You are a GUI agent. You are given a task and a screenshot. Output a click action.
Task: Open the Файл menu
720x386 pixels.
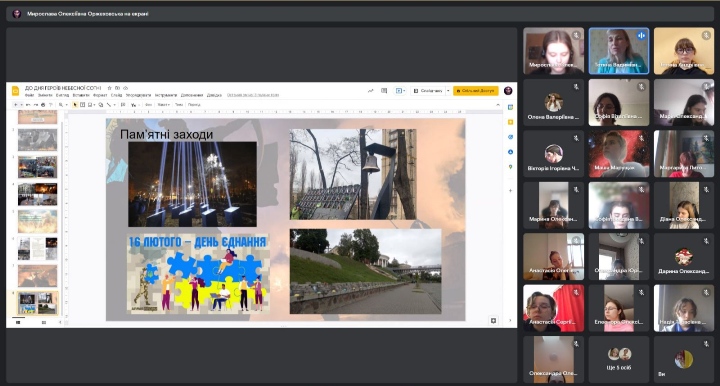coord(29,95)
